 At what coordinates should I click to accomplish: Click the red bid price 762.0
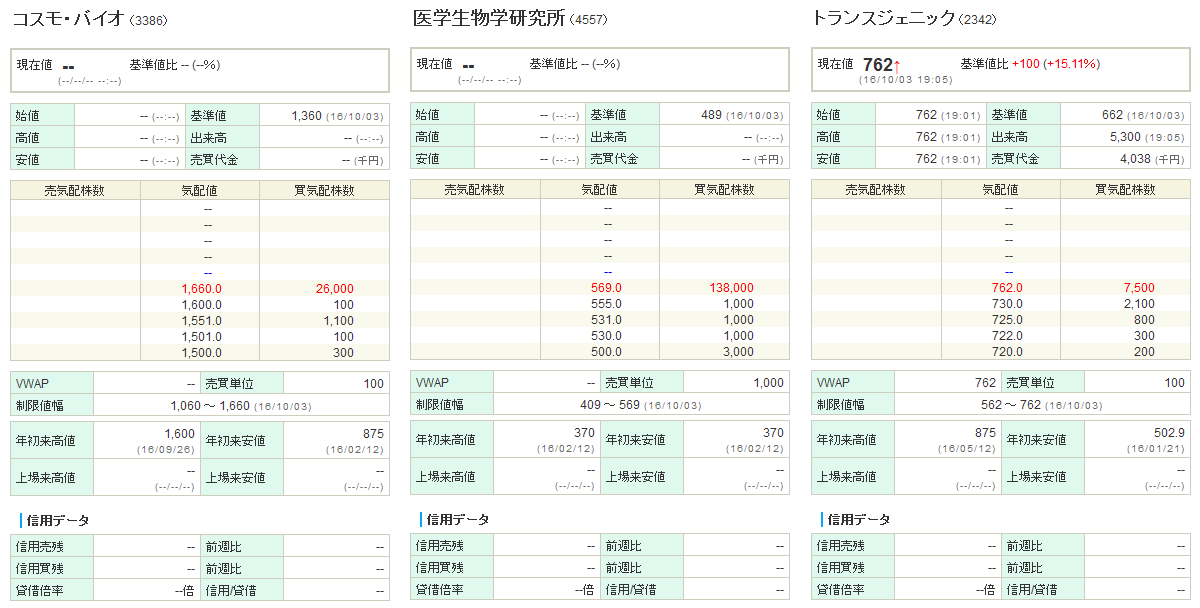tap(1007, 288)
